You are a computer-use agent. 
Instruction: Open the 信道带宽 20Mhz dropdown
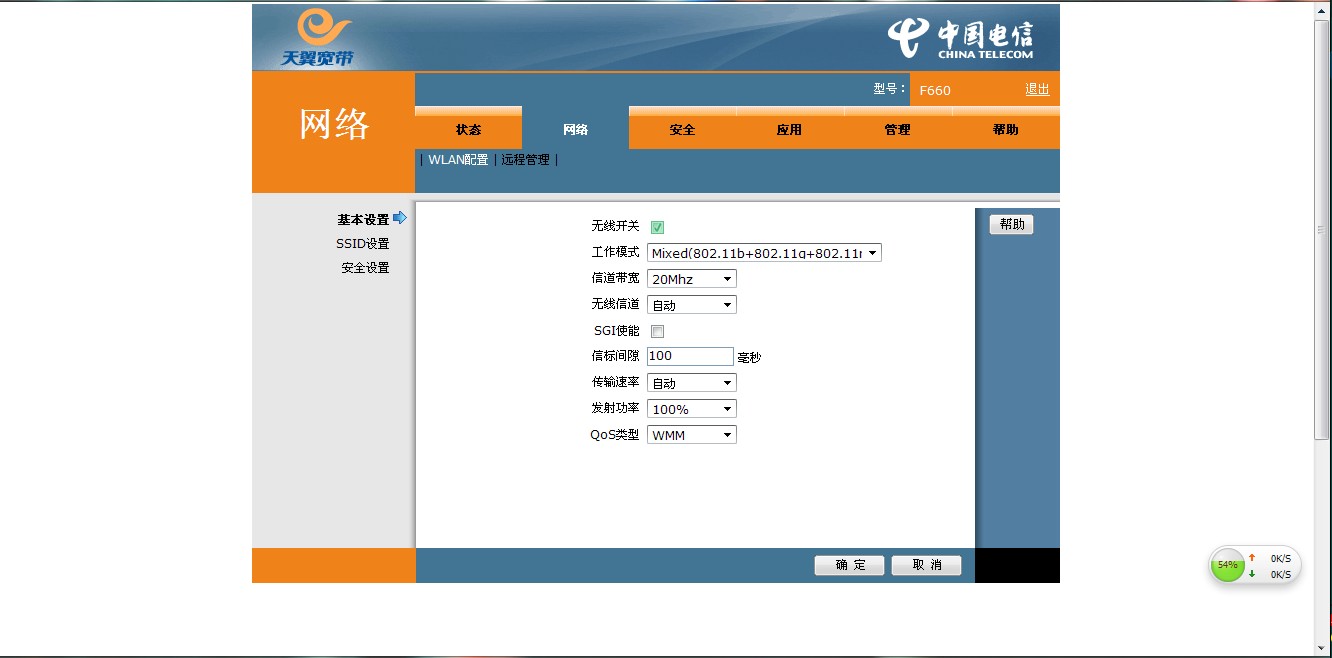pos(692,279)
